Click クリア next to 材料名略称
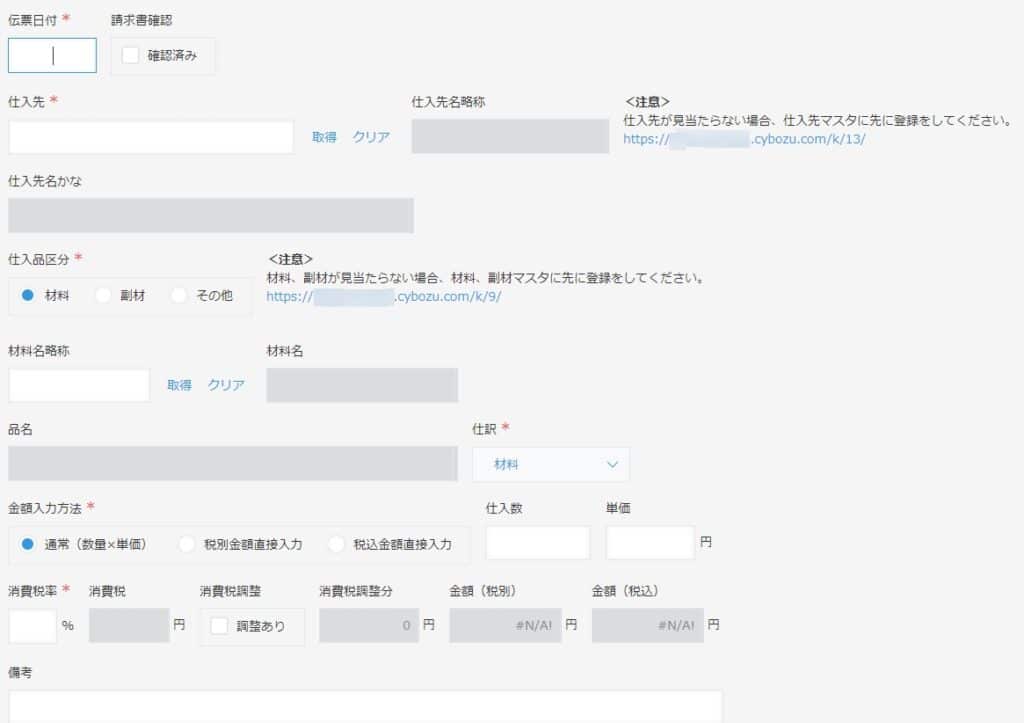Viewport: 1024px width, 723px height. coord(226,384)
